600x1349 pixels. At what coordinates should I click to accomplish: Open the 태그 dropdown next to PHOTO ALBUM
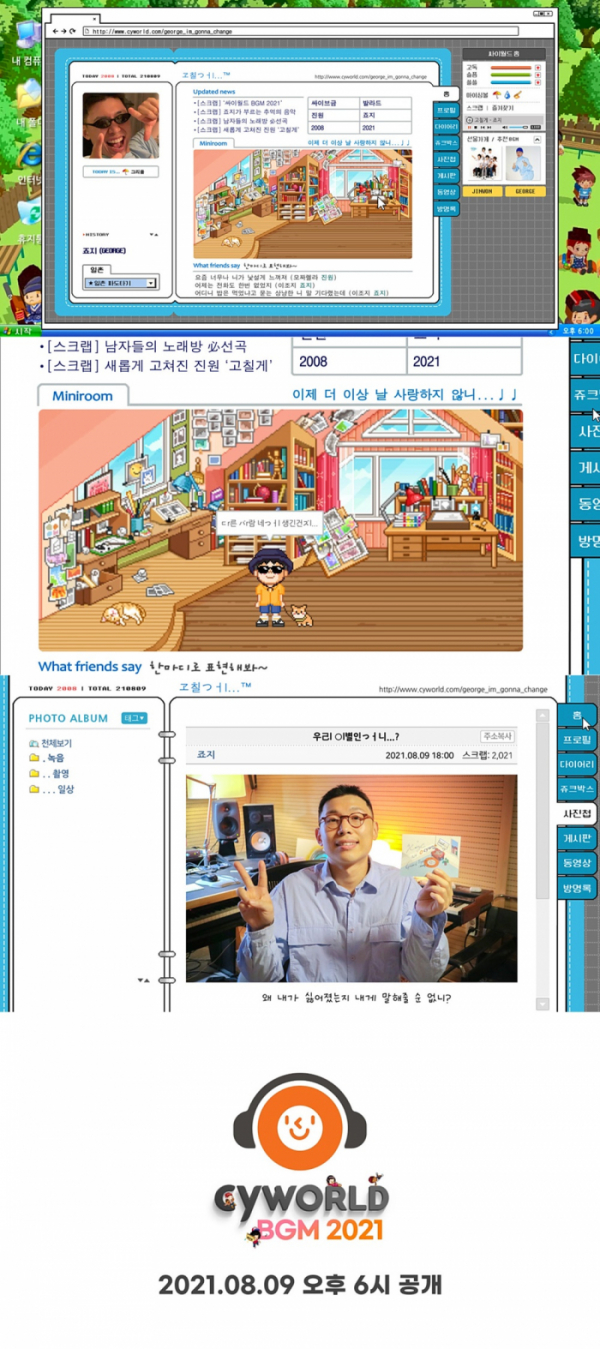(134, 718)
